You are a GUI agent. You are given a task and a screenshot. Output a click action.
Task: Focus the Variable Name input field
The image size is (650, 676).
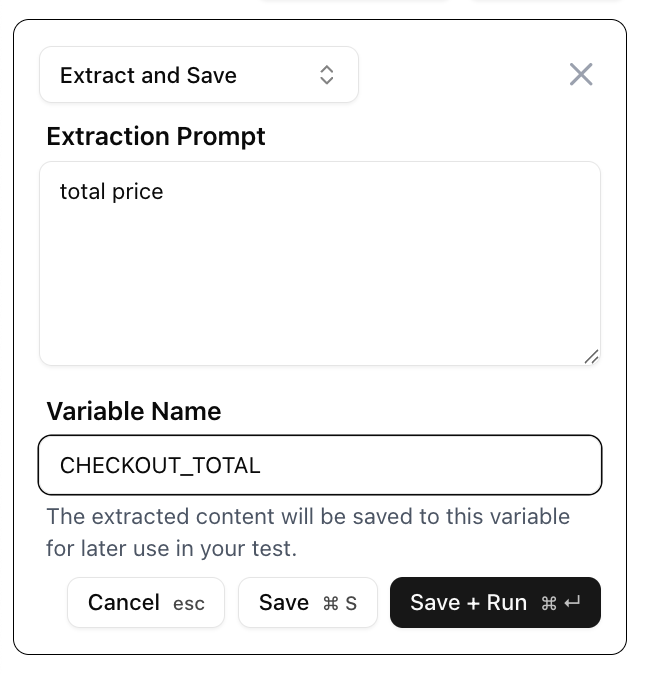(420, 465)
